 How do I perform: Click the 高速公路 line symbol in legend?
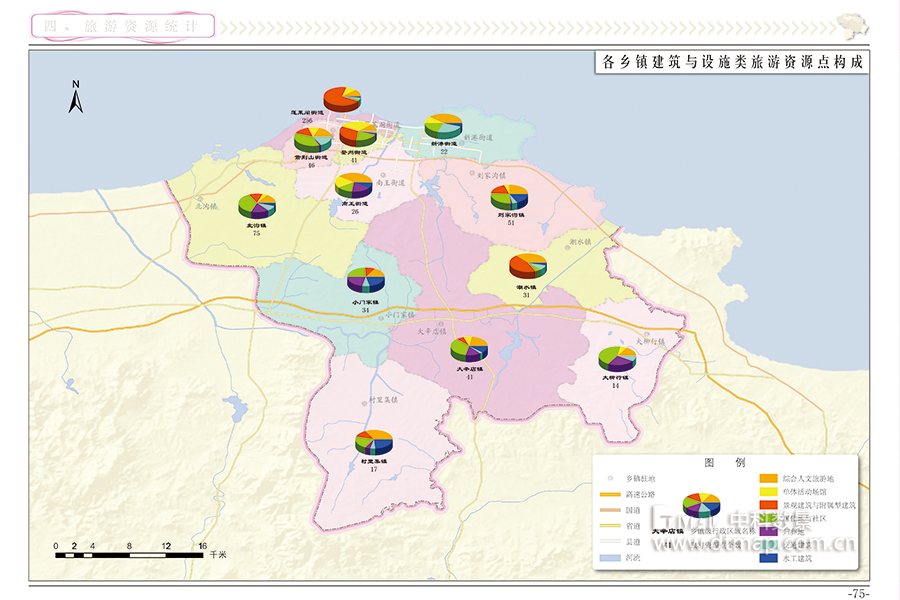tap(610, 494)
